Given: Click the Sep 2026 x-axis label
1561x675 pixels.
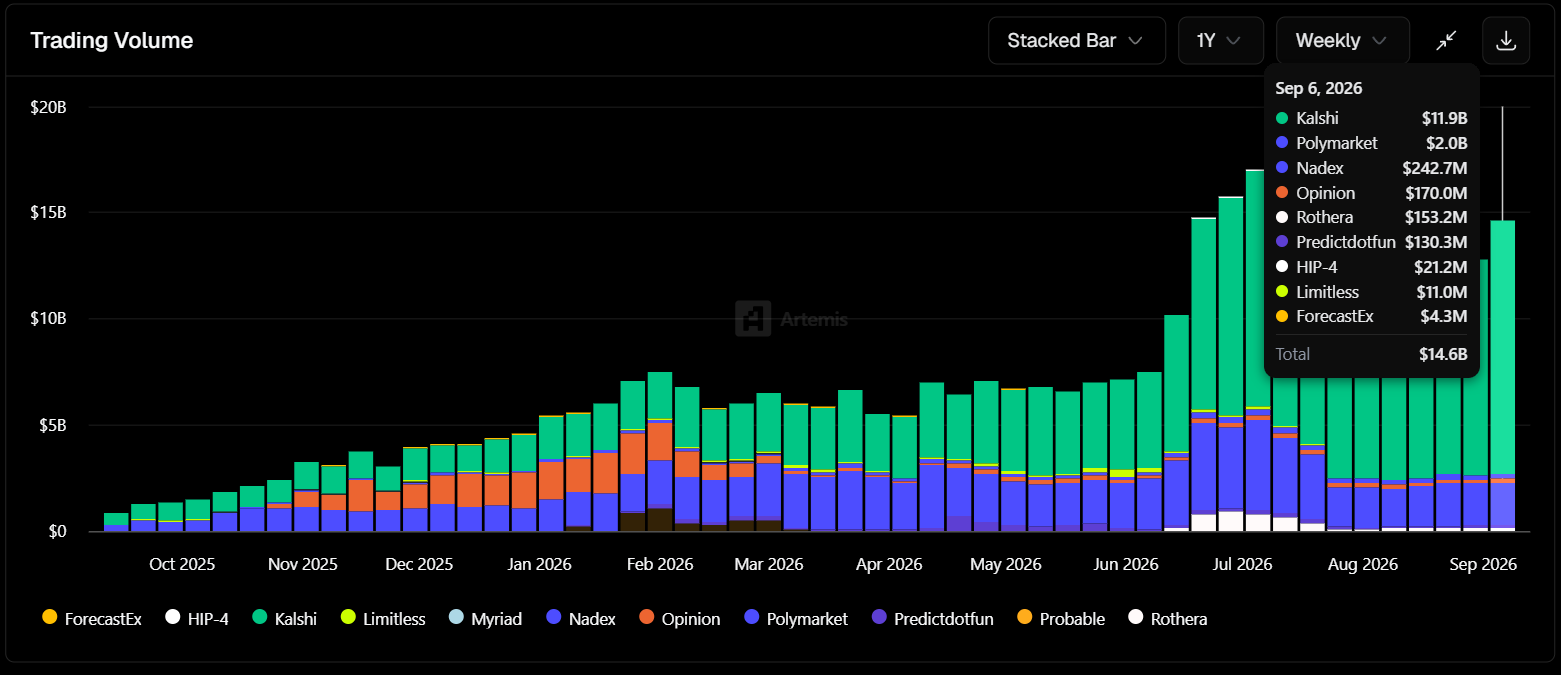Looking at the screenshot, I should [x=1482, y=564].
